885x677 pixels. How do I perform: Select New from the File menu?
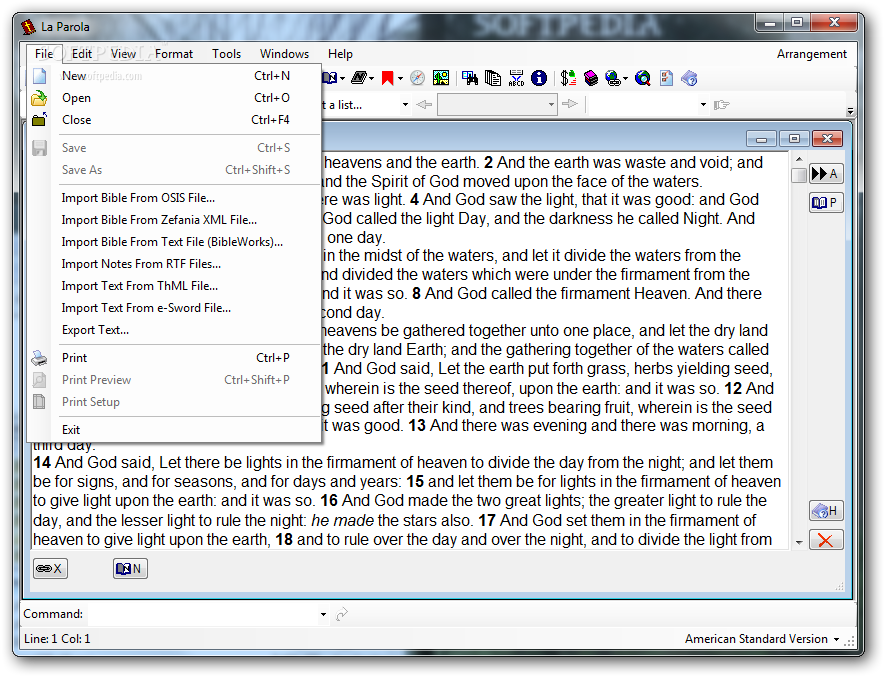175,76
